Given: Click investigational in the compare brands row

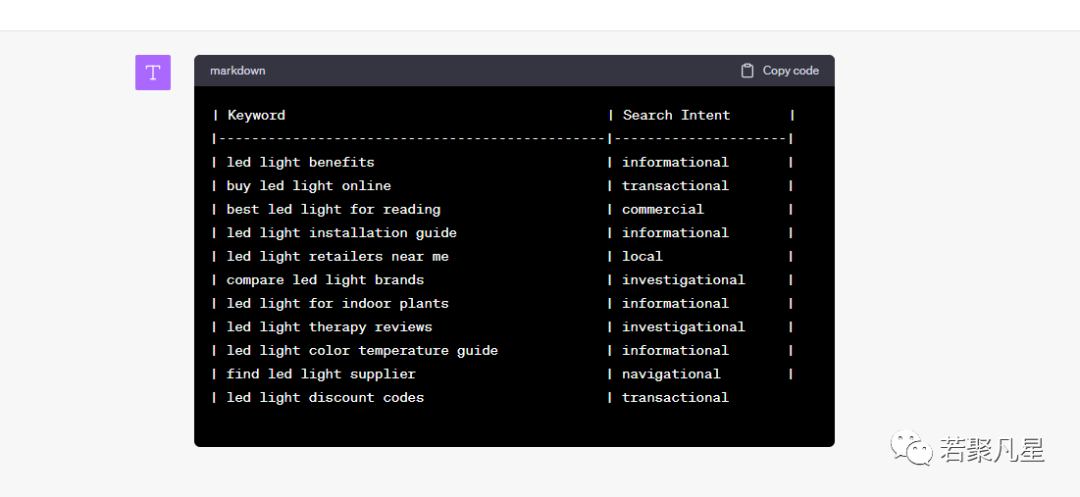Looking at the screenshot, I should coord(684,280).
